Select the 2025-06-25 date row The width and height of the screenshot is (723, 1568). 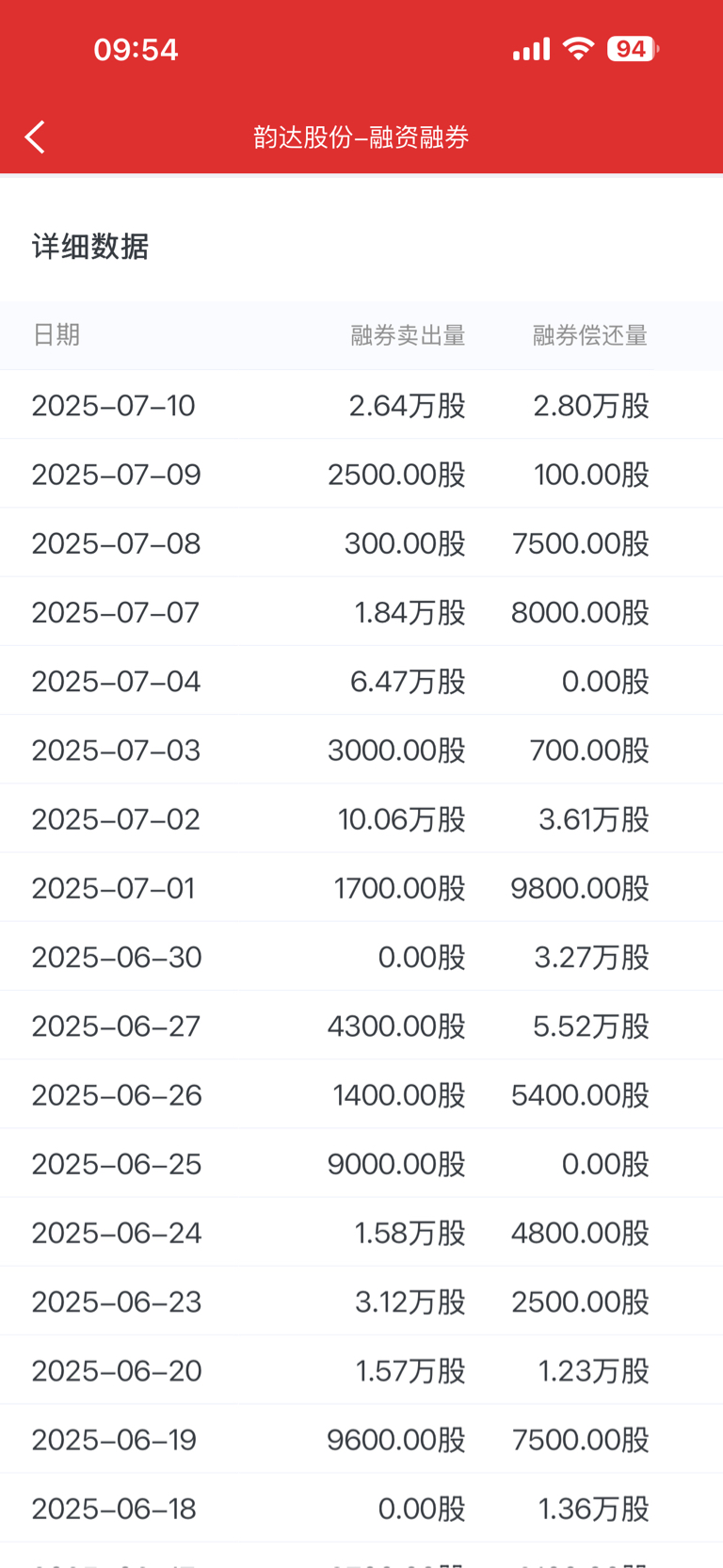tap(361, 1164)
